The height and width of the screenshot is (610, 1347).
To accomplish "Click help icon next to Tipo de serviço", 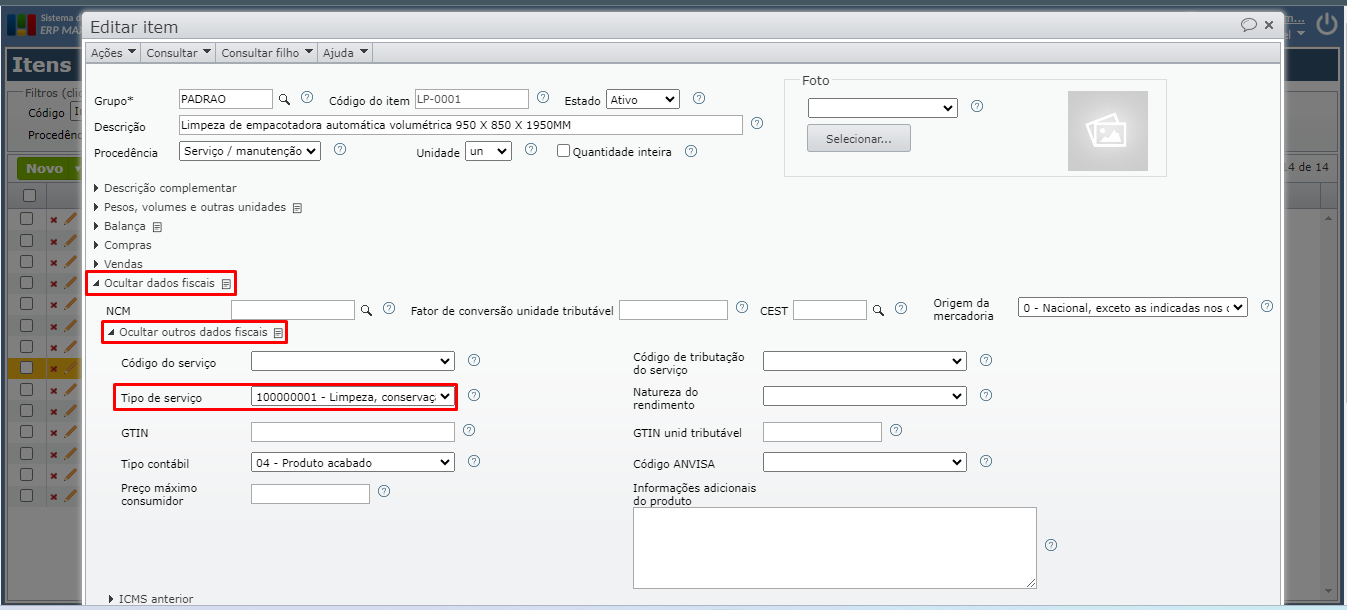I will (474, 396).
